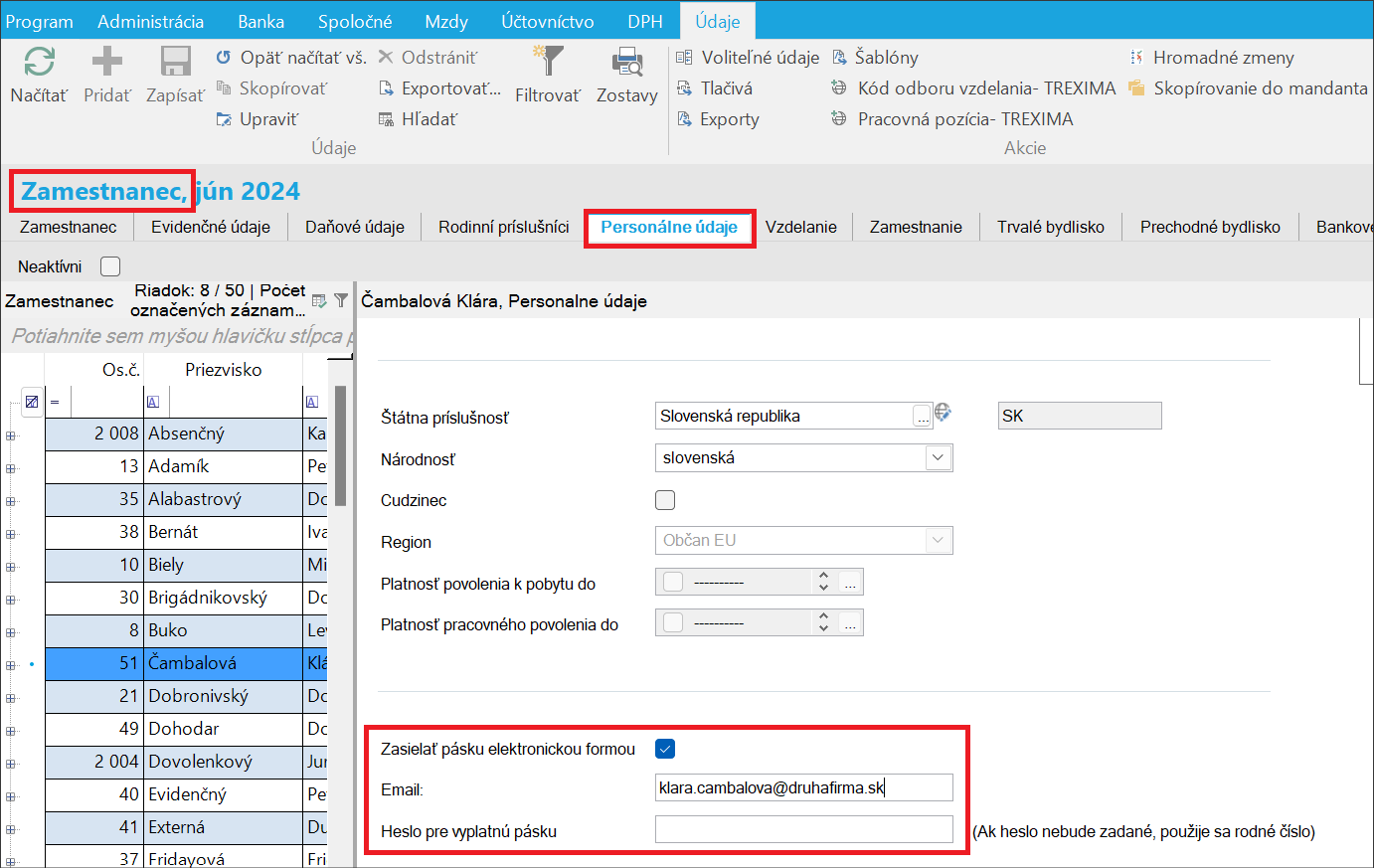Click in the Email input field
This screenshot has width=1374, height=868.
tap(803, 787)
